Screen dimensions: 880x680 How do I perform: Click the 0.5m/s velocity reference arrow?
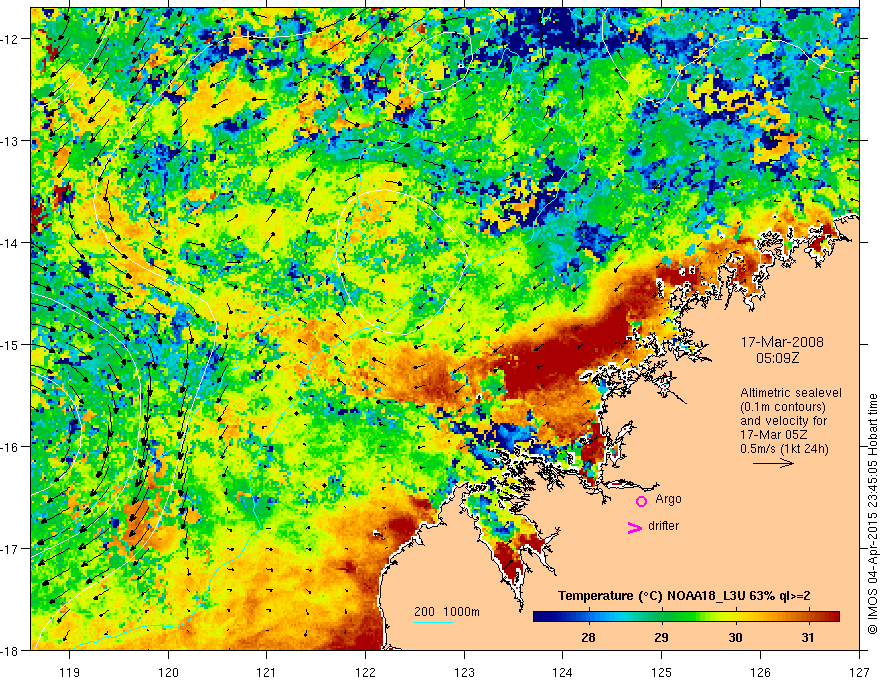point(773,463)
